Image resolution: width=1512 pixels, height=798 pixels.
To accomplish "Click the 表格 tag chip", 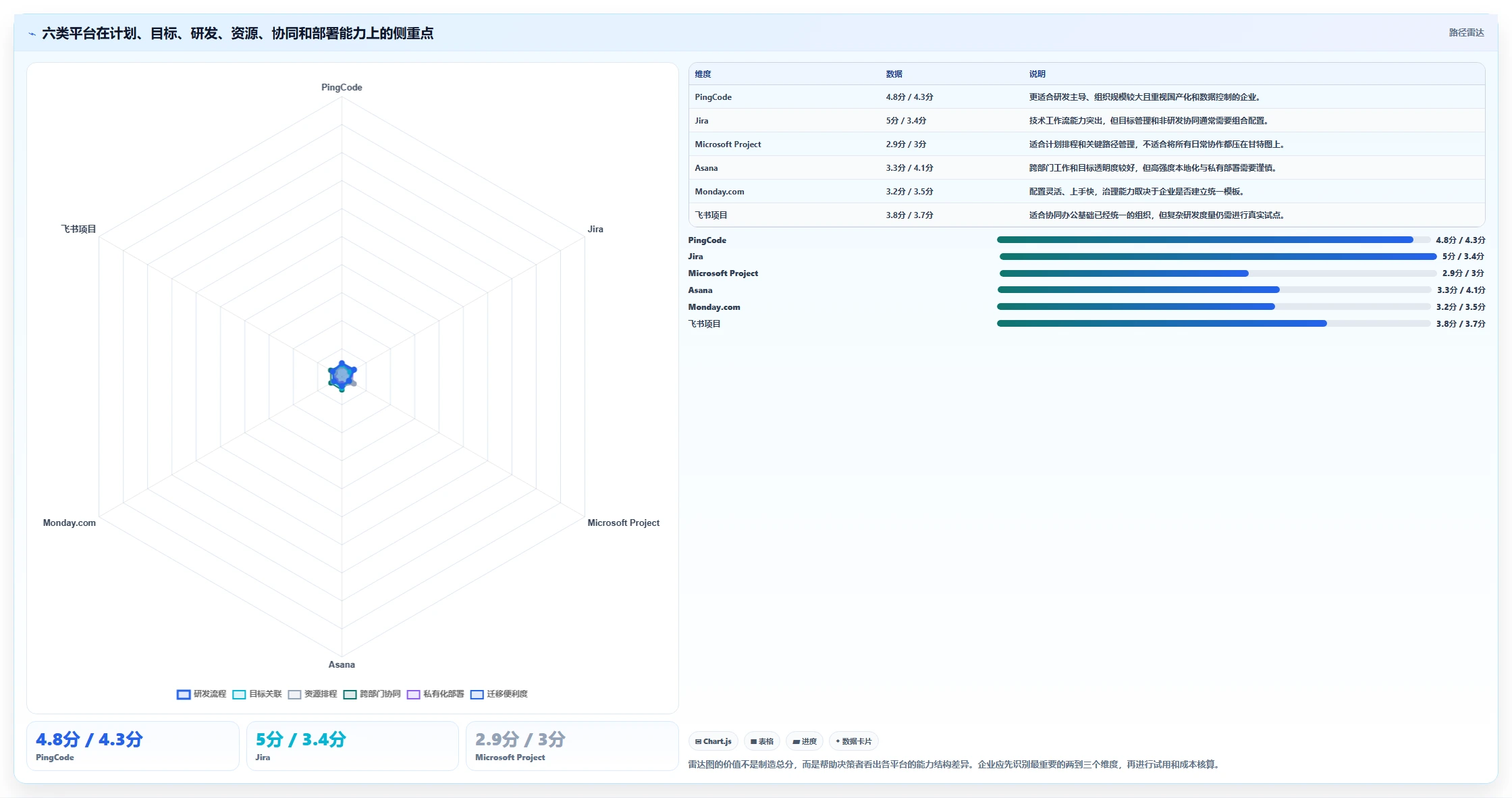I will (761, 741).
